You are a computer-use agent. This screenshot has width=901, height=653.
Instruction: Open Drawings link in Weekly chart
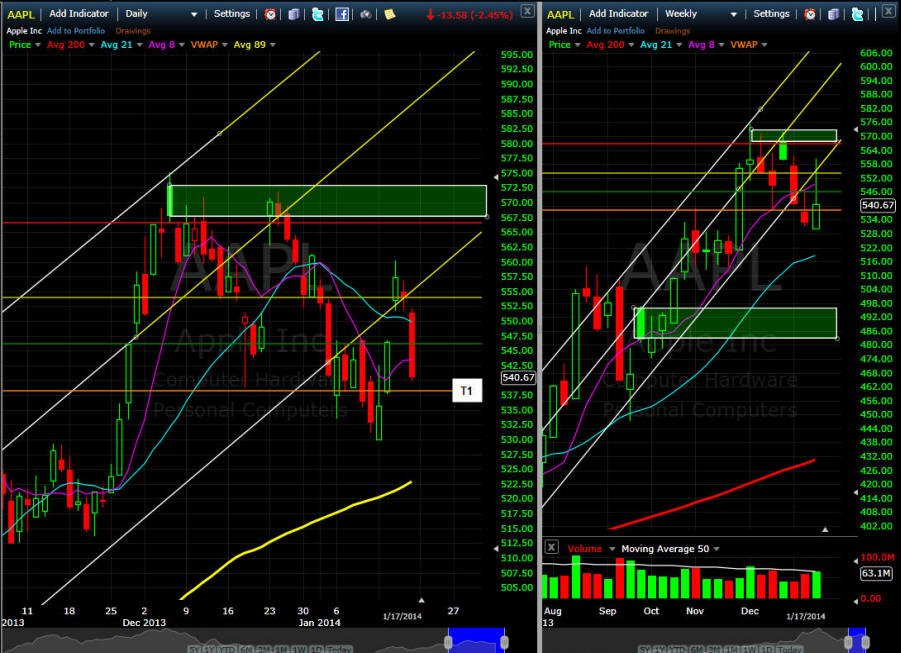tap(672, 31)
